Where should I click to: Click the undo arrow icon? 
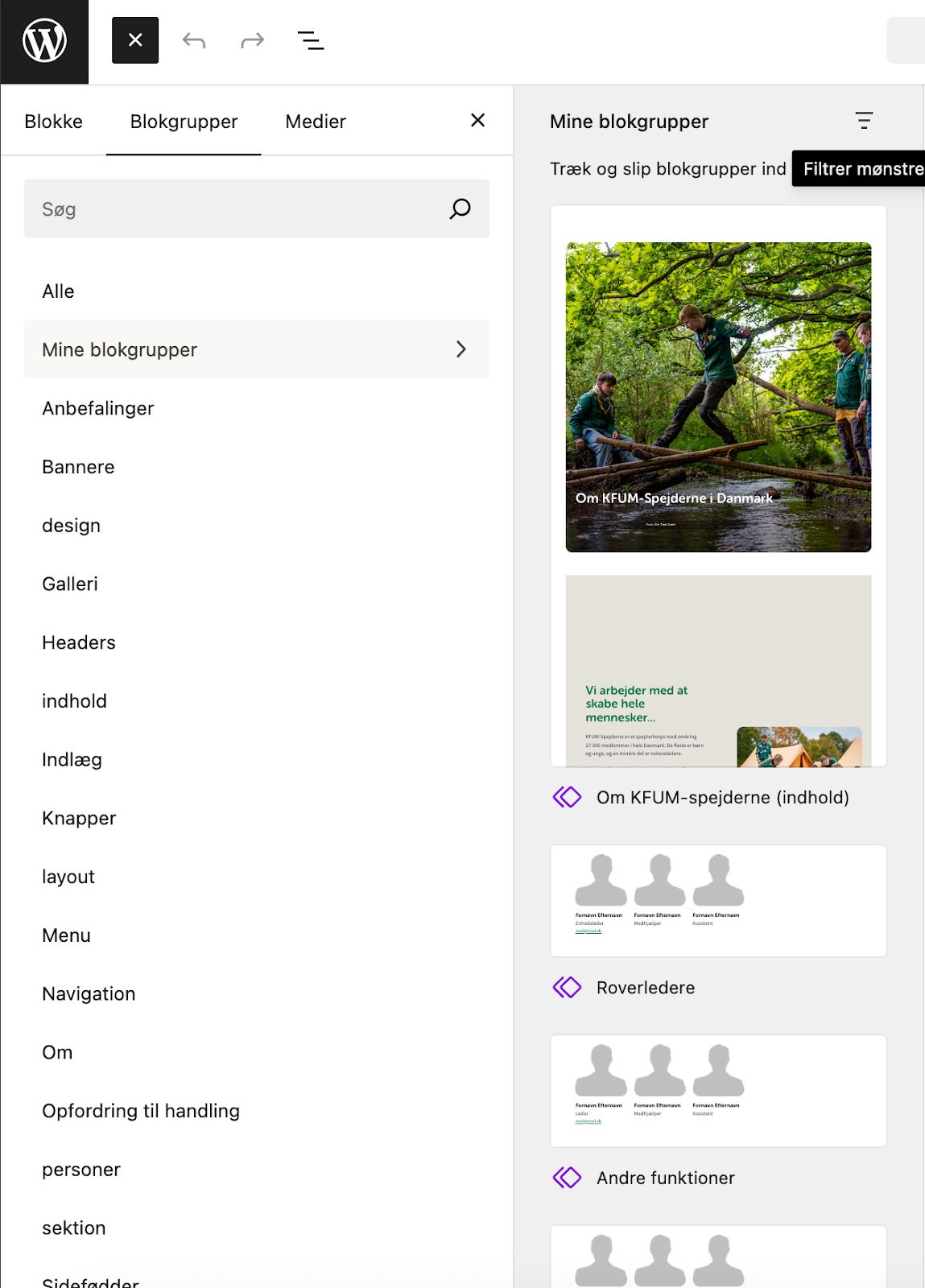click(194, 40)
